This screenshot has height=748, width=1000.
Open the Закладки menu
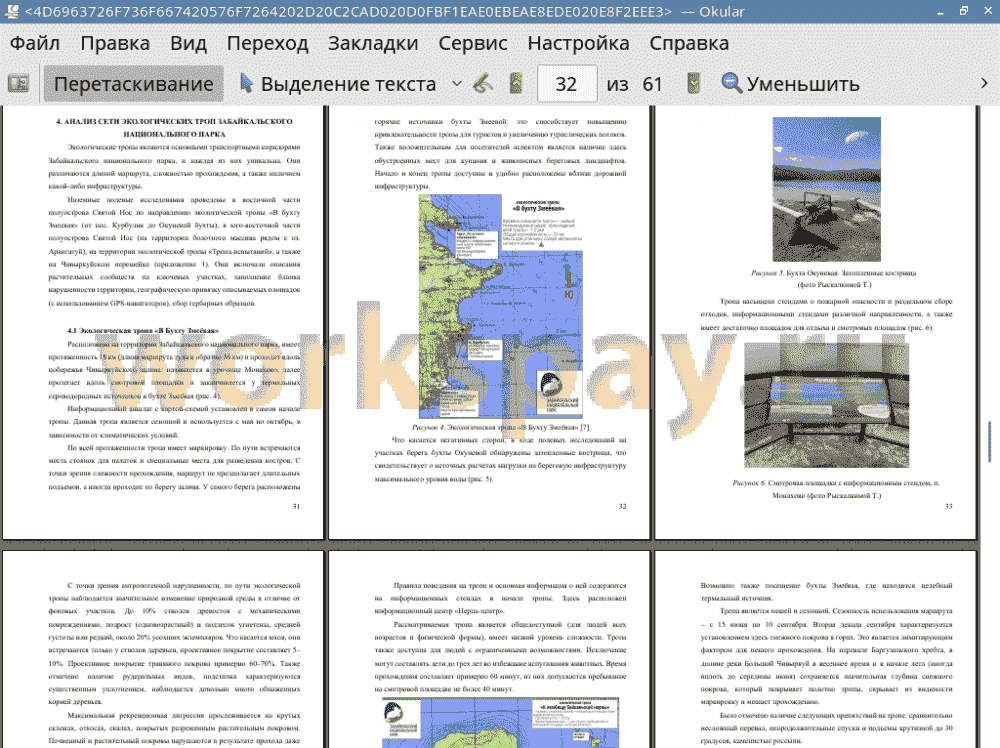373,43
